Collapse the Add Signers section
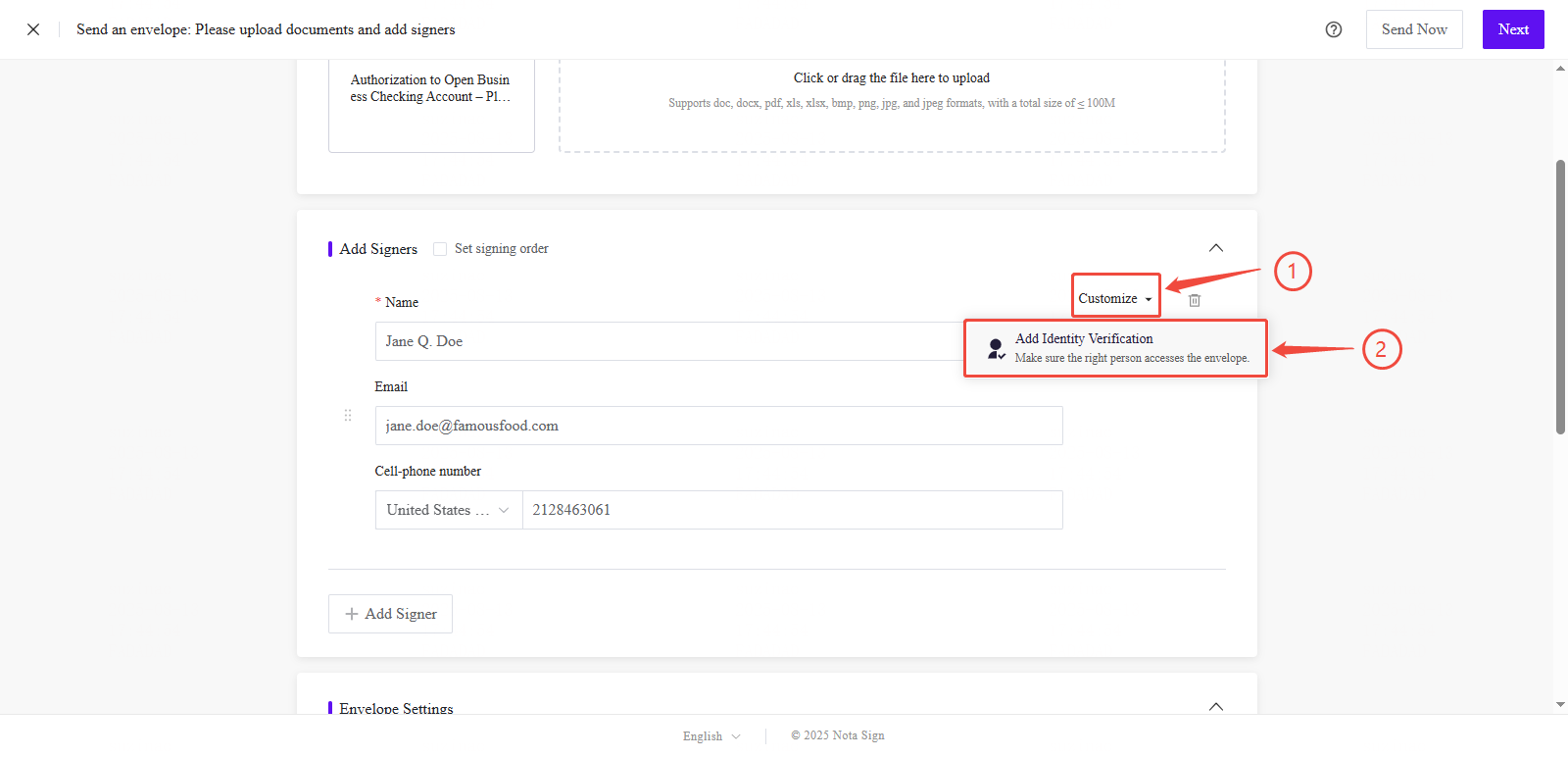Viewport: 1568px width, 758px height. pos(1215,248)
